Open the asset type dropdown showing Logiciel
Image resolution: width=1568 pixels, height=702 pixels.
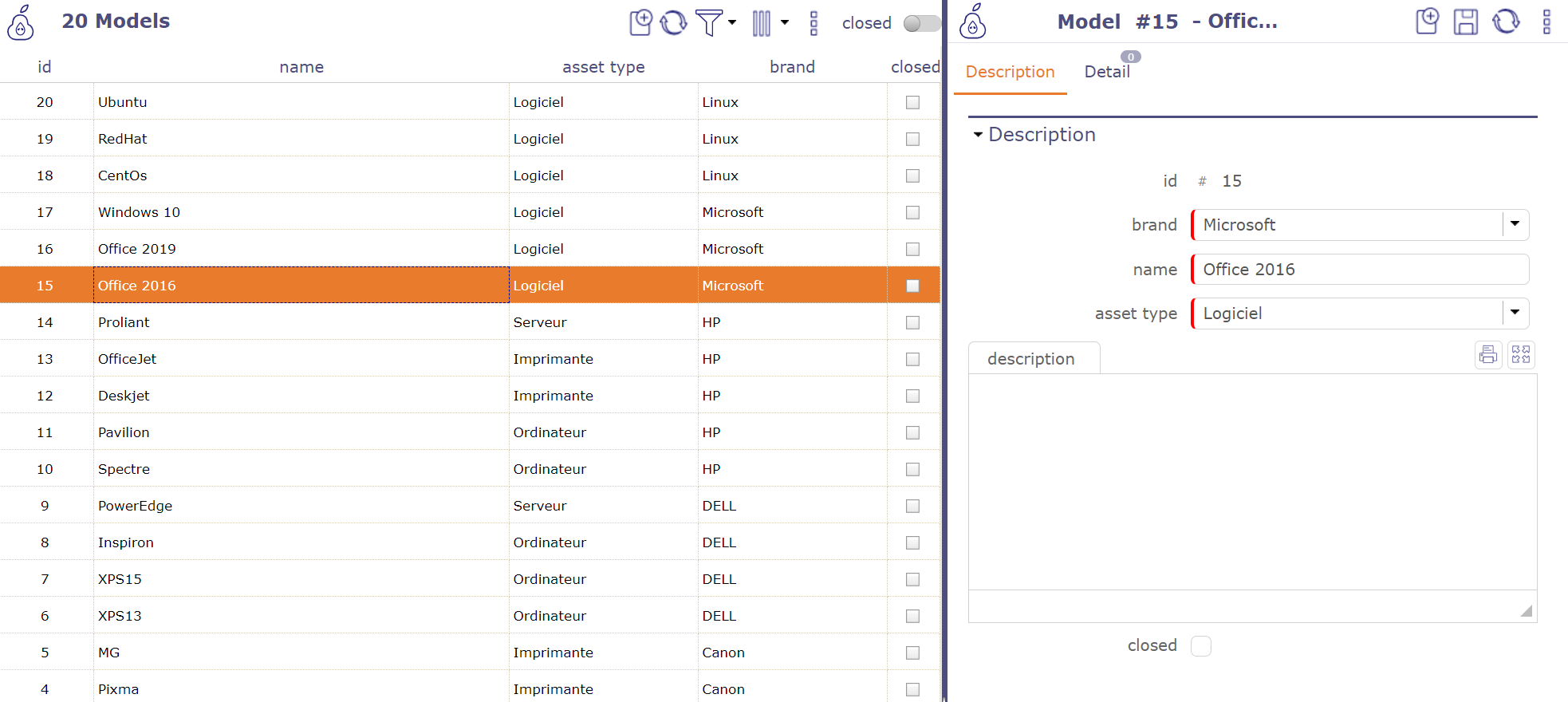[1515, 314]
